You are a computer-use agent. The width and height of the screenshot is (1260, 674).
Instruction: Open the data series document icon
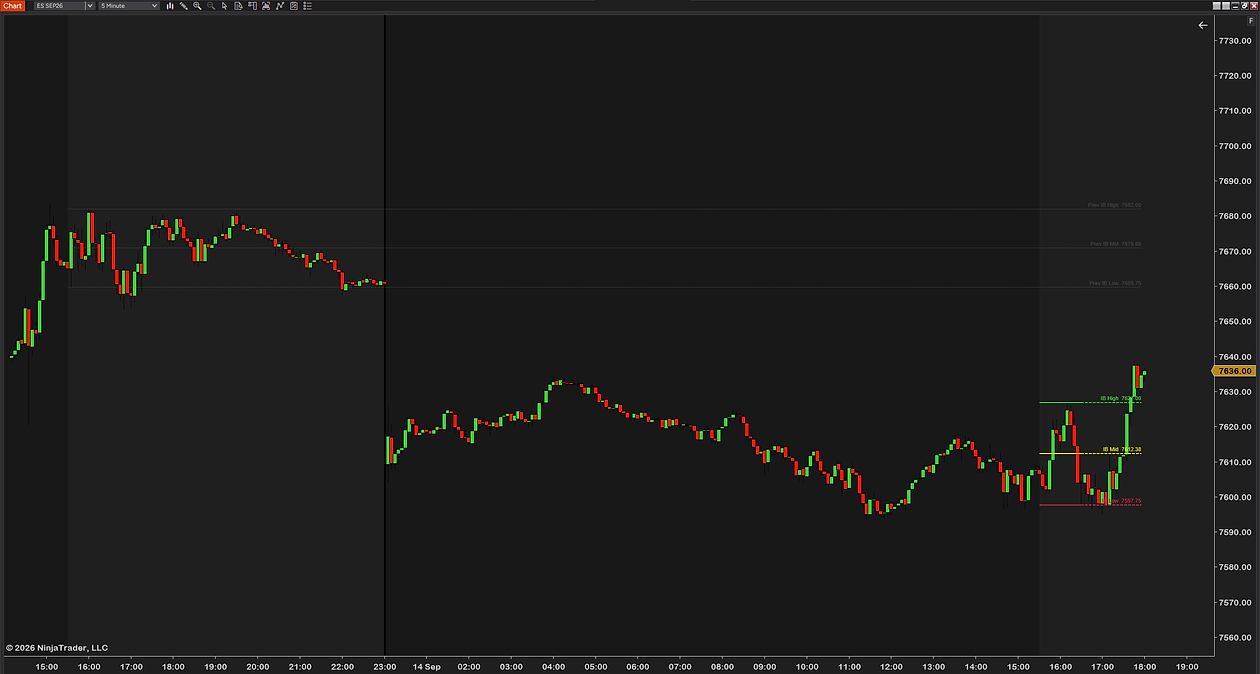(x=238, y=6)
